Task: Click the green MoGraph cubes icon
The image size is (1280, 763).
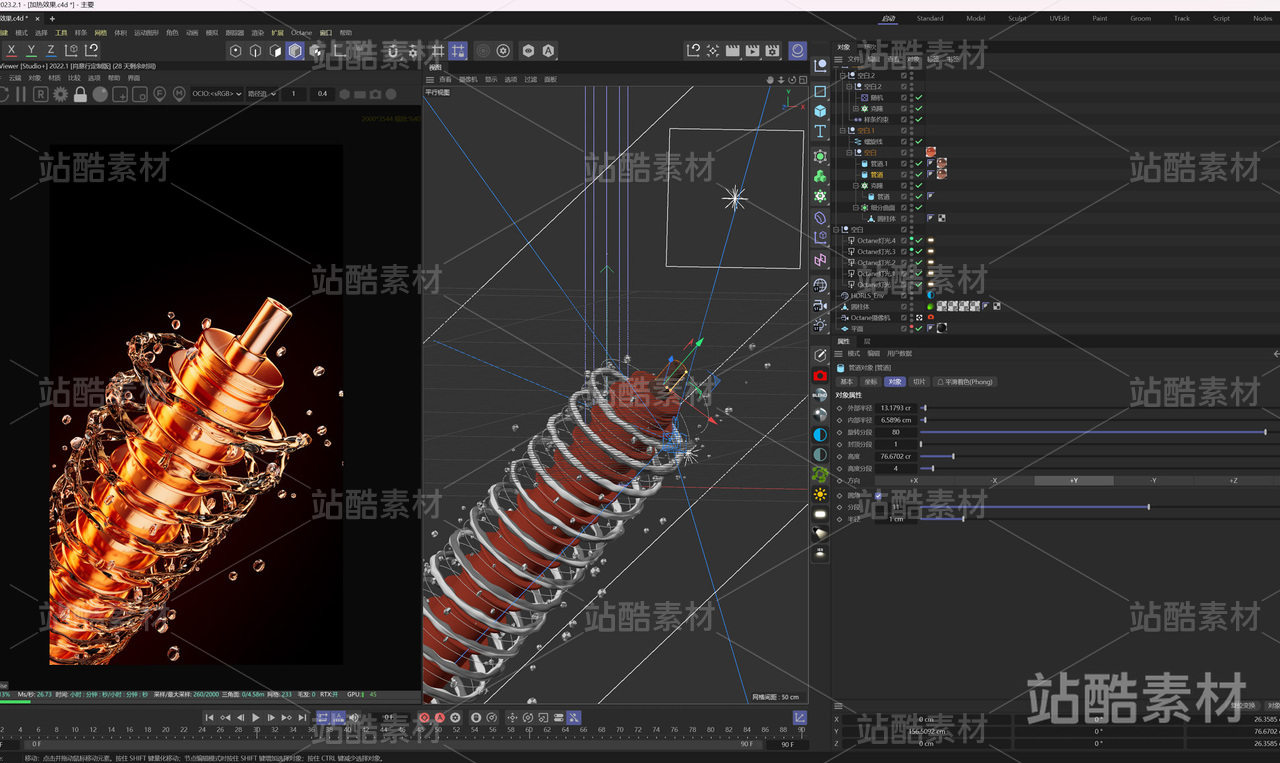Action: pyautogui.click(x=820, y=176)
